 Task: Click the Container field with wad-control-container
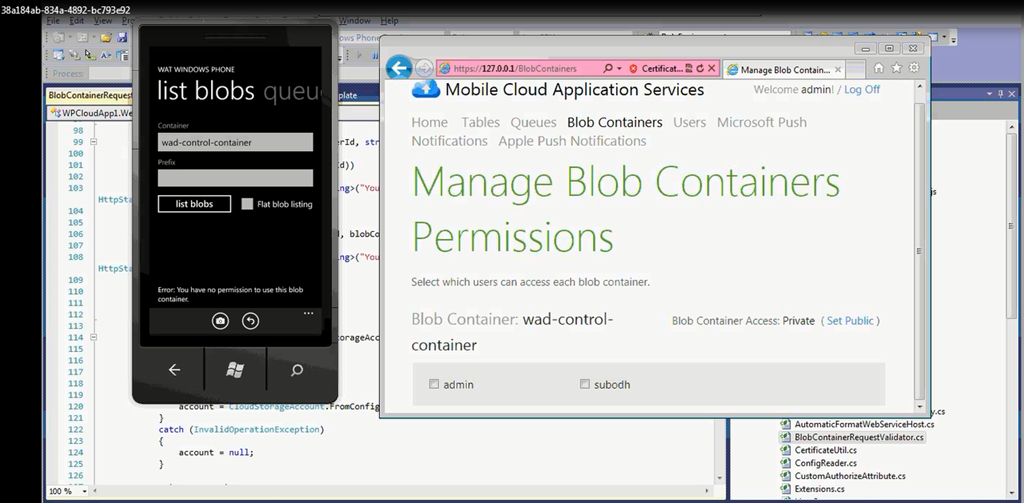tap(235, 142)
